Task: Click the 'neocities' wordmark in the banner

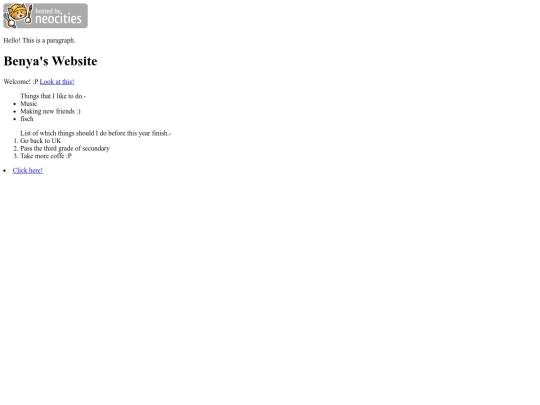Action: (59, 19)
